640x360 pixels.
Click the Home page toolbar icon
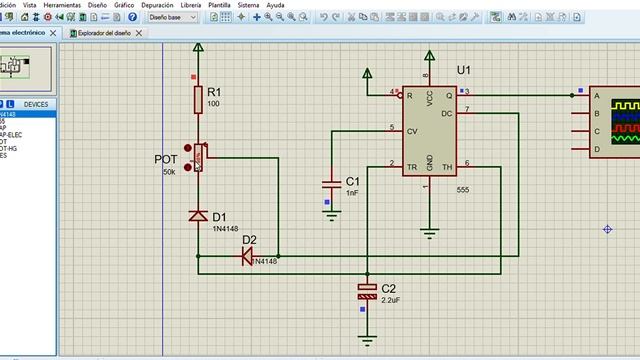(24, 17)
